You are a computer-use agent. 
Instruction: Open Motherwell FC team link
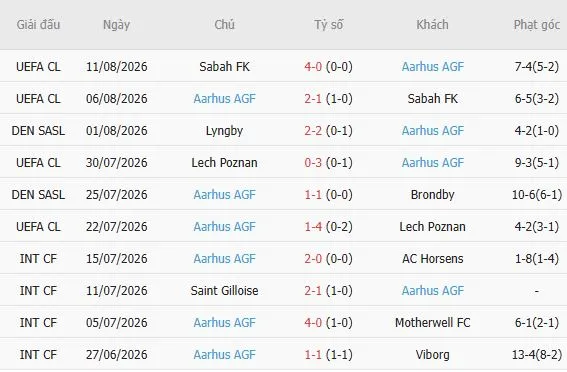(432, 322)
